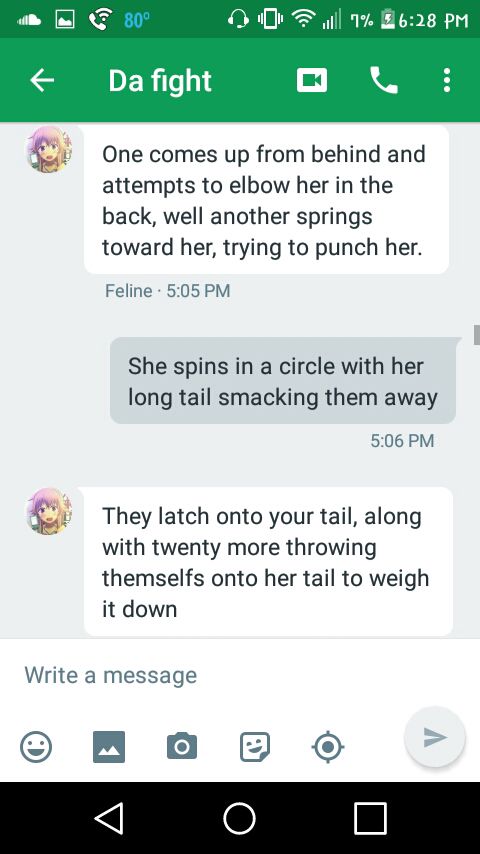This screenshot has height=854, width=480.
Task: Tap the Android recent apps square
Action: tap(370, 818)
